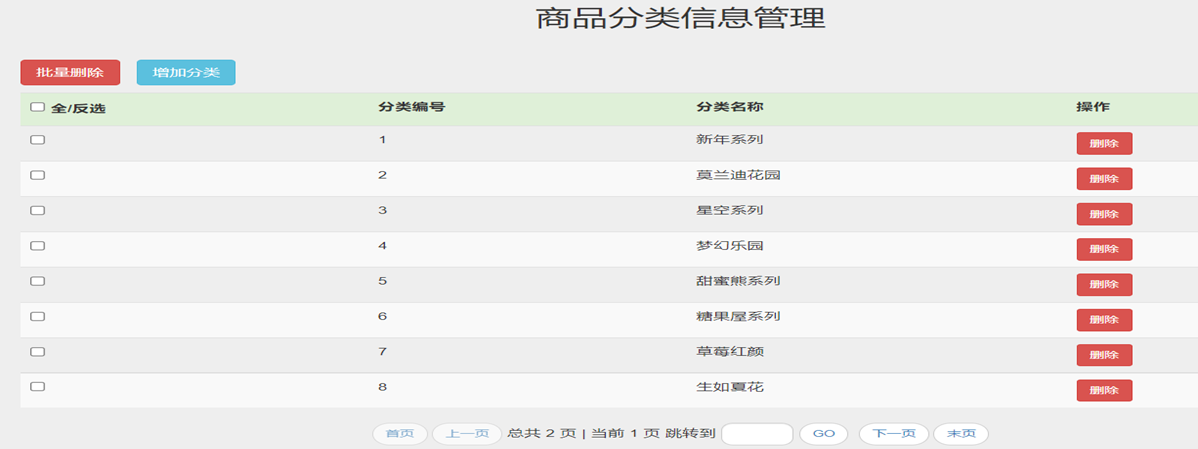Click the red 批量删除 button
The height and width of the screenshot is (449, 1198).
point(70,73)
